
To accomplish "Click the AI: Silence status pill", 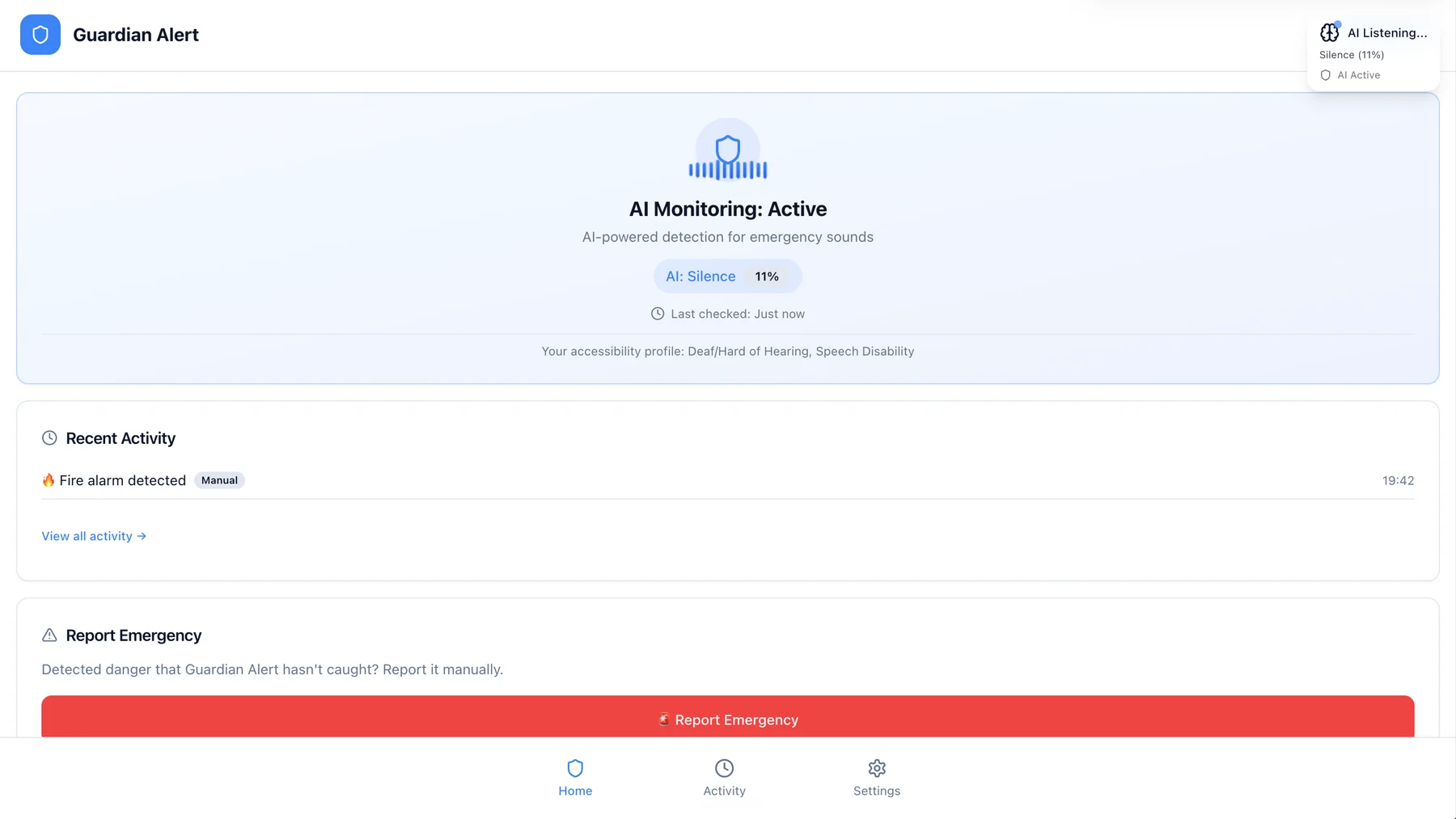I will click(x=728, y=277).
